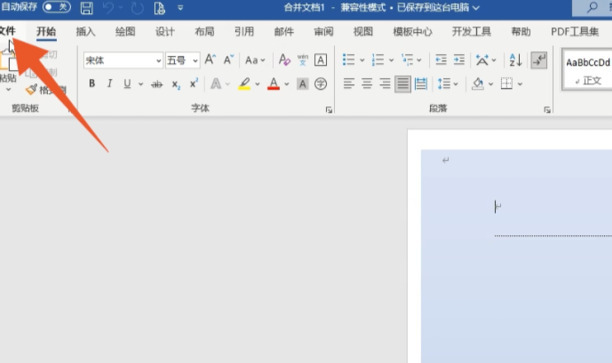Click the Increase Font Size icon
The height and width of the screenshot is (363, 612).
click(x=210, y=60)
